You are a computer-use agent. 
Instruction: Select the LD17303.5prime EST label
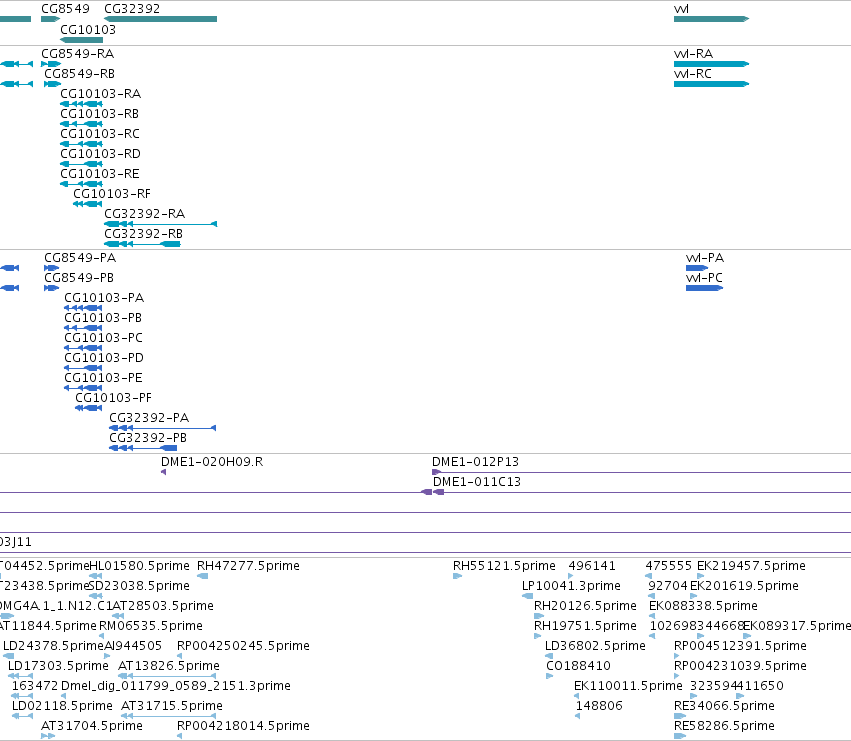(x=58, y=666)
